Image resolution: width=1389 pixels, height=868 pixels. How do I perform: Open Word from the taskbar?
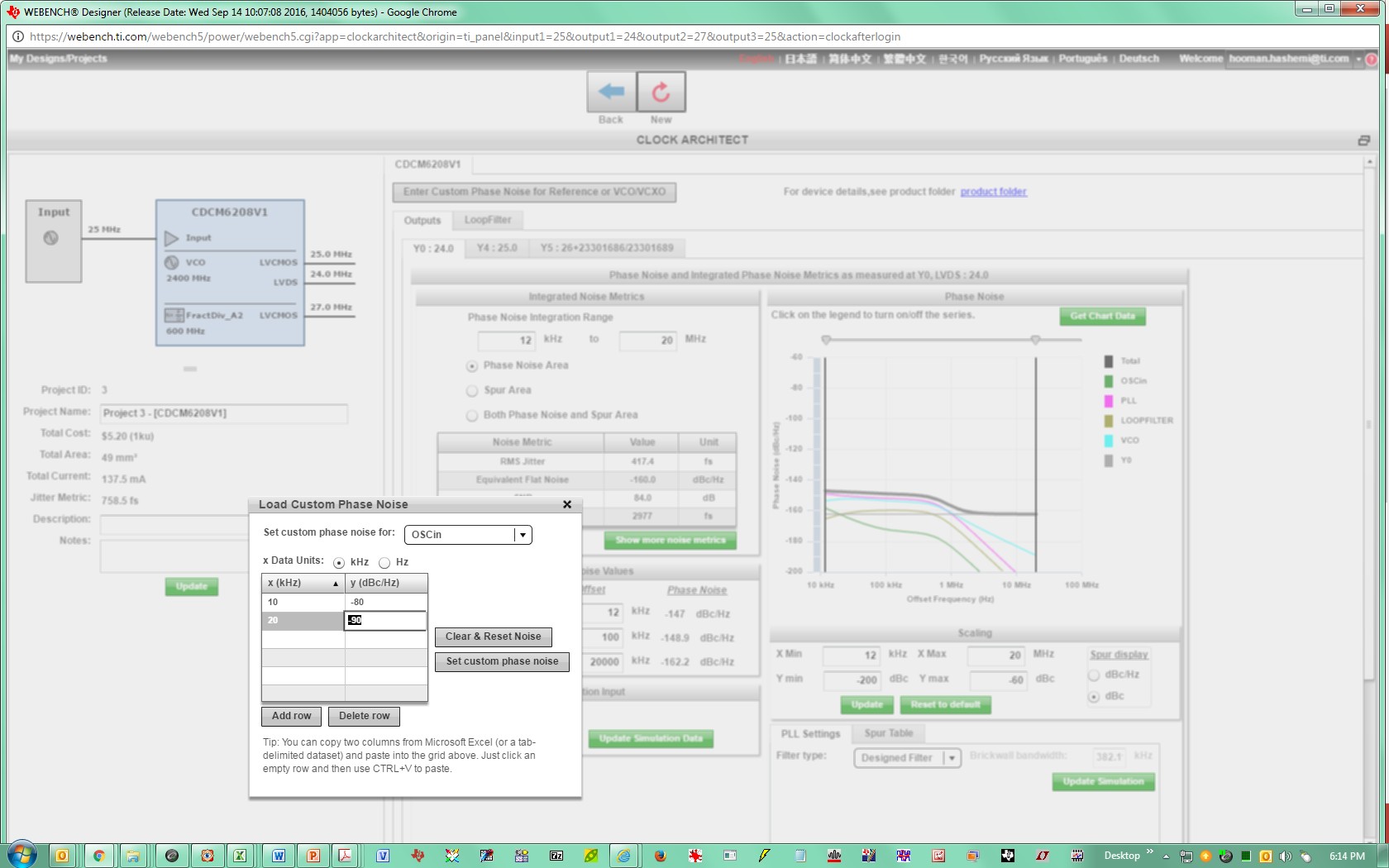pos(279,856)
